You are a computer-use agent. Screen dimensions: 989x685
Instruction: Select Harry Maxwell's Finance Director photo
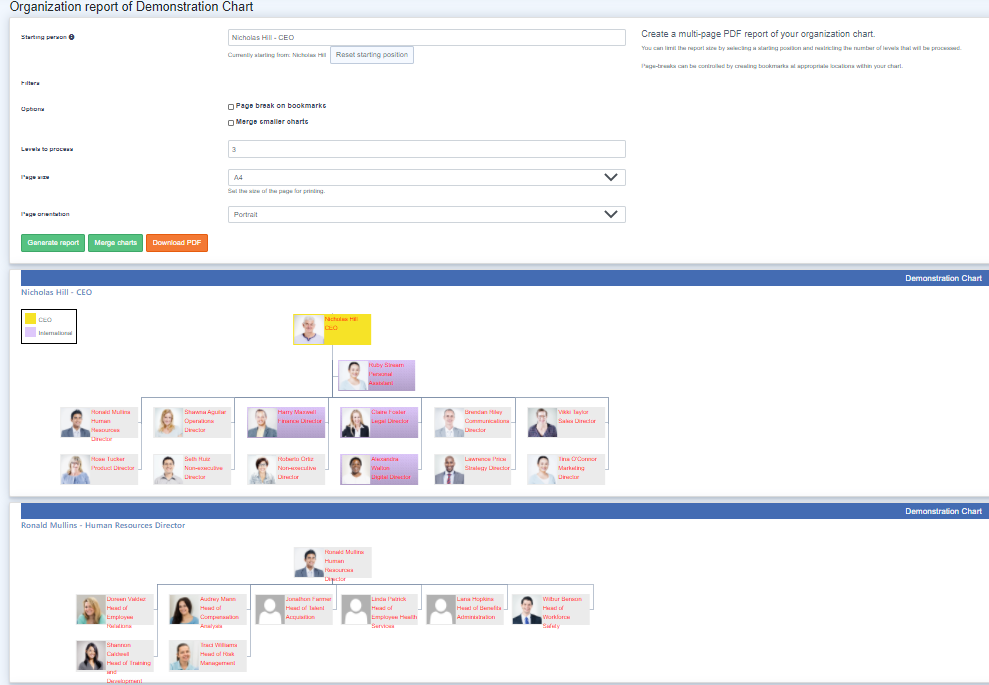262,422
